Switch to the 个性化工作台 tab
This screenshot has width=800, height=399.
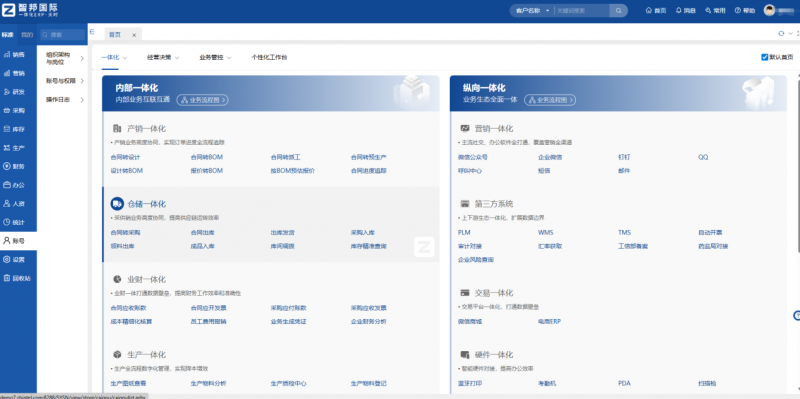(x=269, y=58)
